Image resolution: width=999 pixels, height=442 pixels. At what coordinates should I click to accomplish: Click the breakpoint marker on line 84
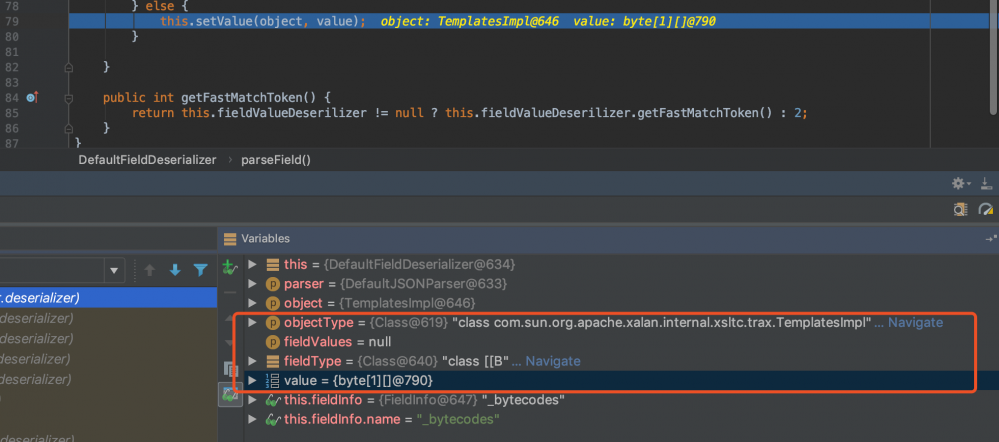pyautogui.click(x=32, y=97)
